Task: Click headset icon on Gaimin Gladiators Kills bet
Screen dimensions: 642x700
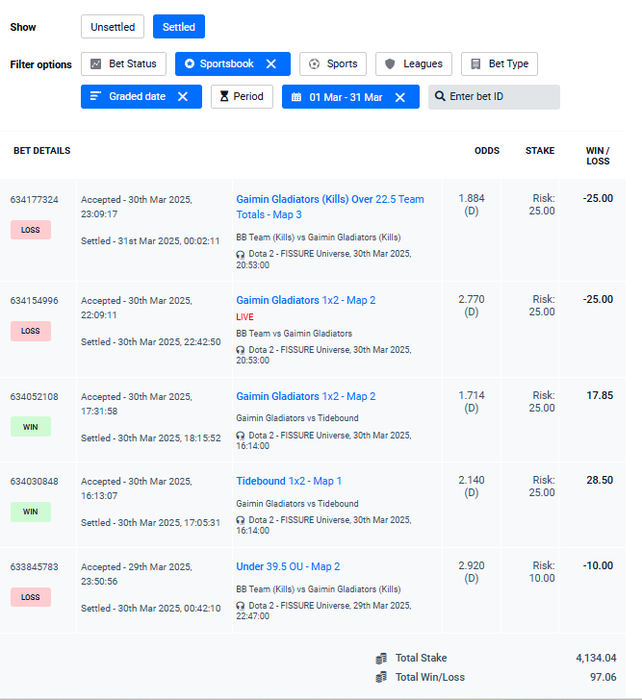Action: click(x=241, y=253)
